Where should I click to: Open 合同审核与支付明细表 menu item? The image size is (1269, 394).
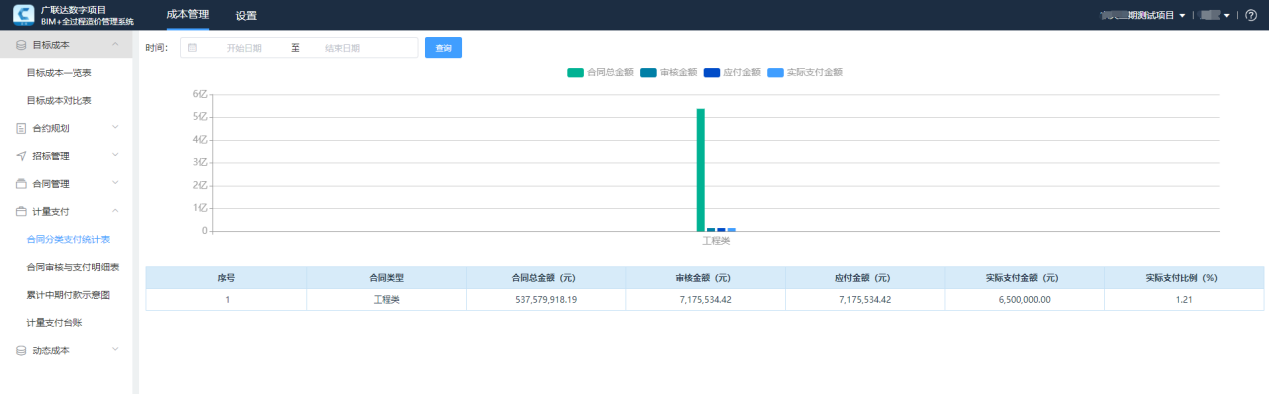pos(73,268)
